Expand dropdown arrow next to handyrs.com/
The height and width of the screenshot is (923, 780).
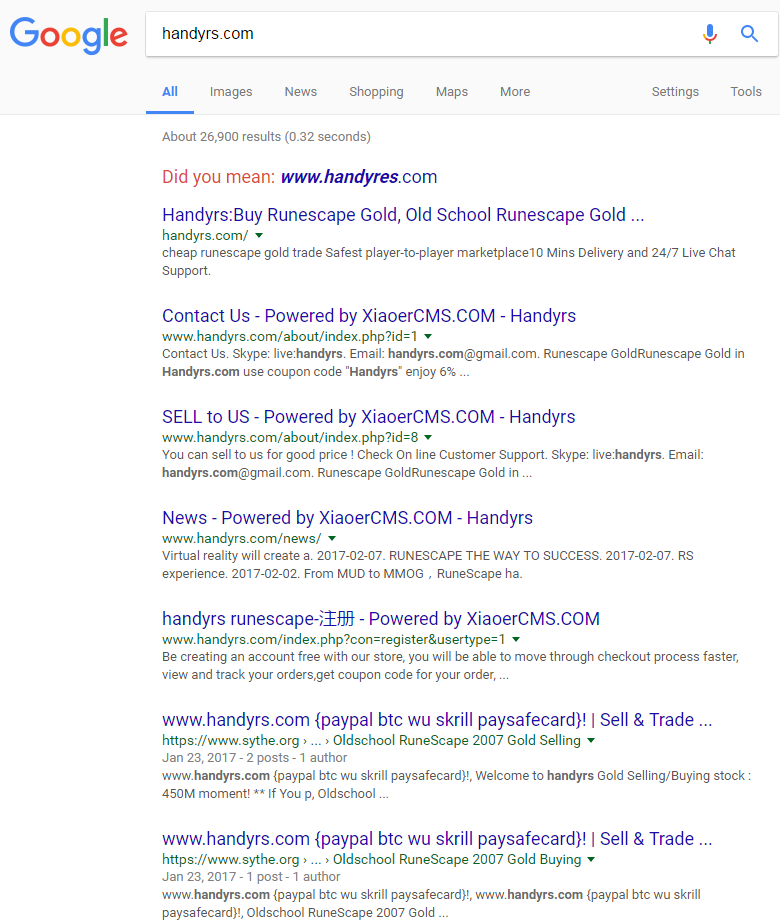click(x=259, y=235)
